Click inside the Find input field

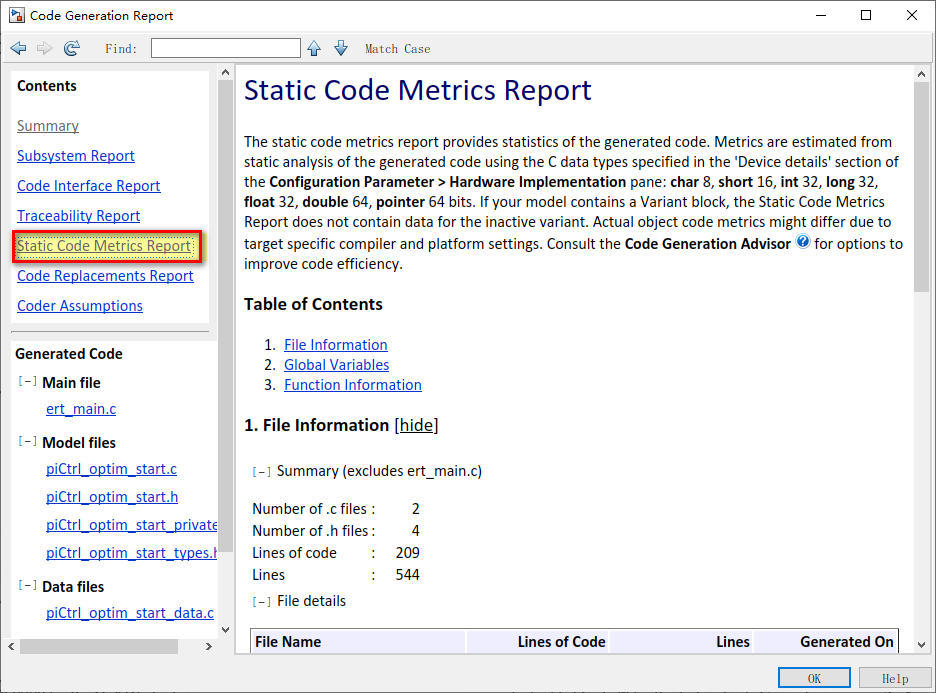tap(225, 47)
